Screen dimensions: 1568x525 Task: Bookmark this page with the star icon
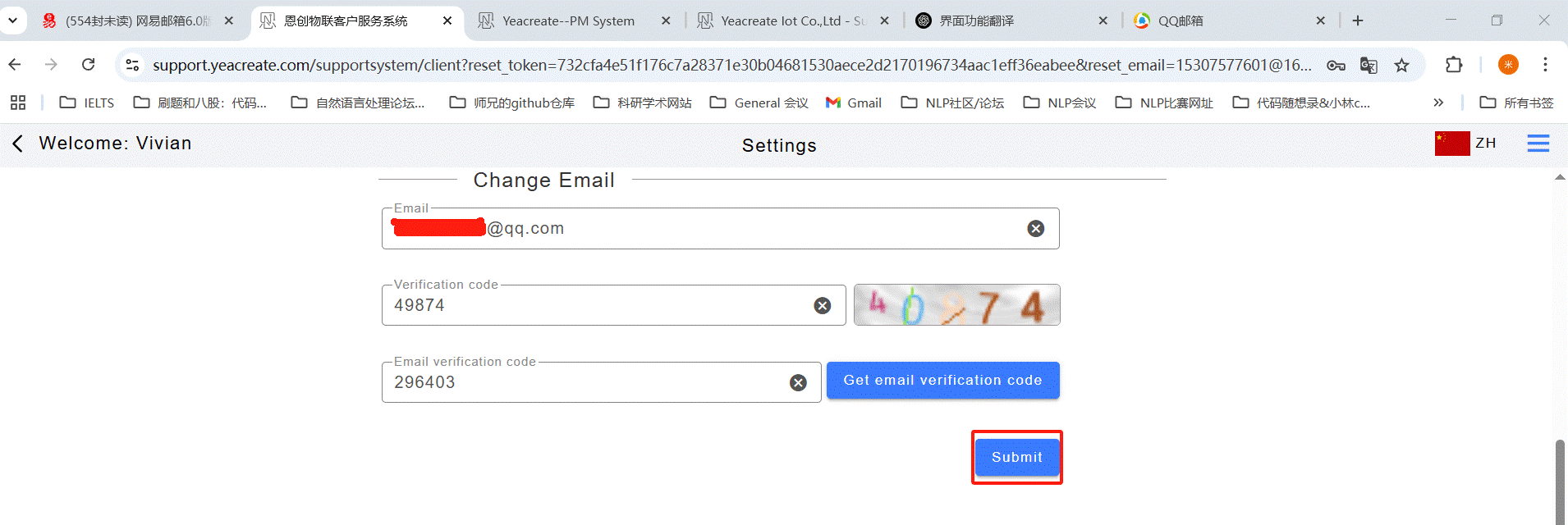pos(1401,65)
